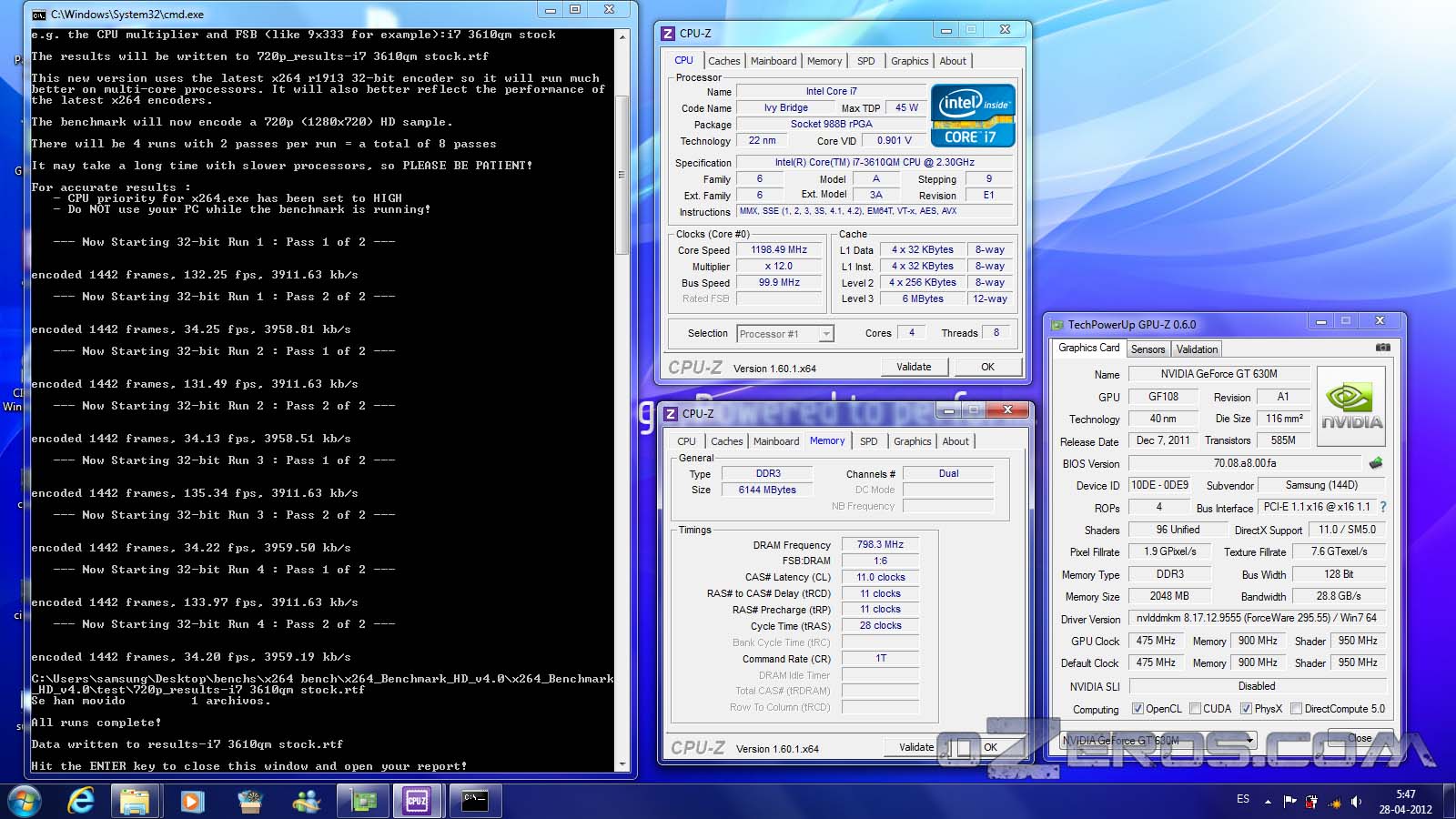Toggle the PhysX checkbox
Viewport: 1456px width, 819px height.
click(1246, 709)
